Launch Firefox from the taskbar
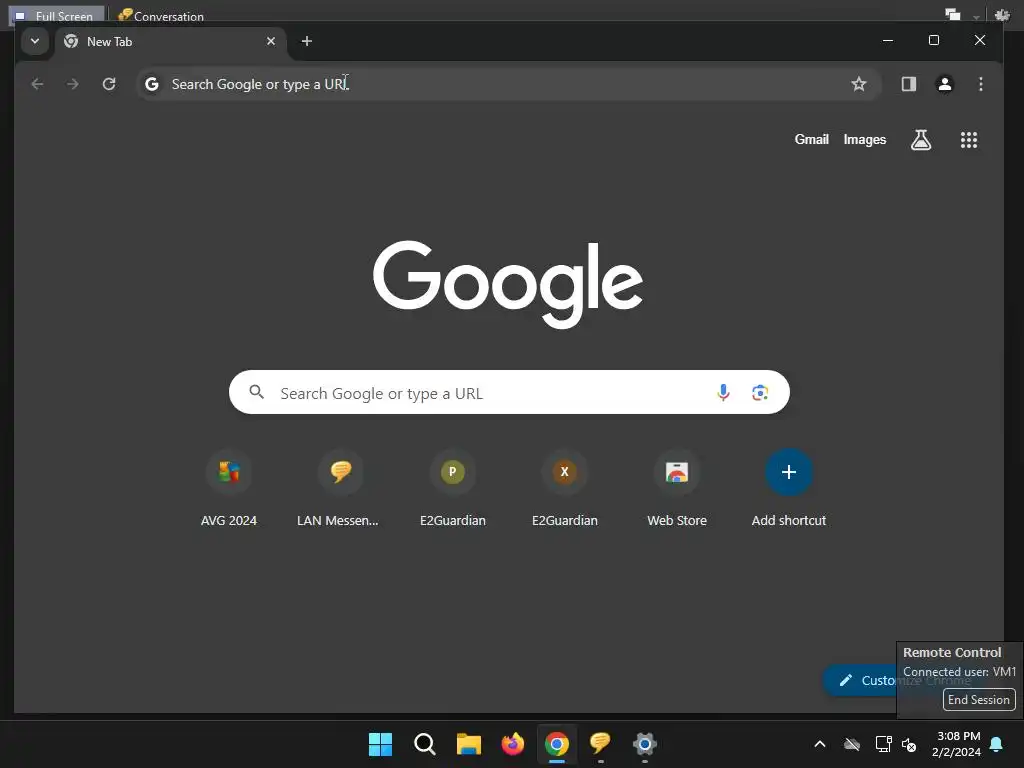Viewport: 1024px width, 768px height. click(513, 744)
